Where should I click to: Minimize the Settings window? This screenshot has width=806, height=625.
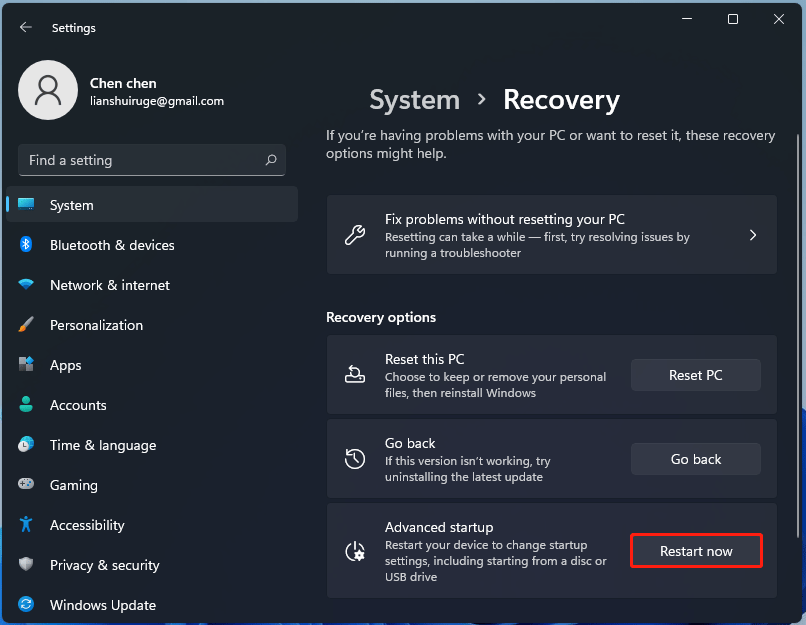(687, 19)
